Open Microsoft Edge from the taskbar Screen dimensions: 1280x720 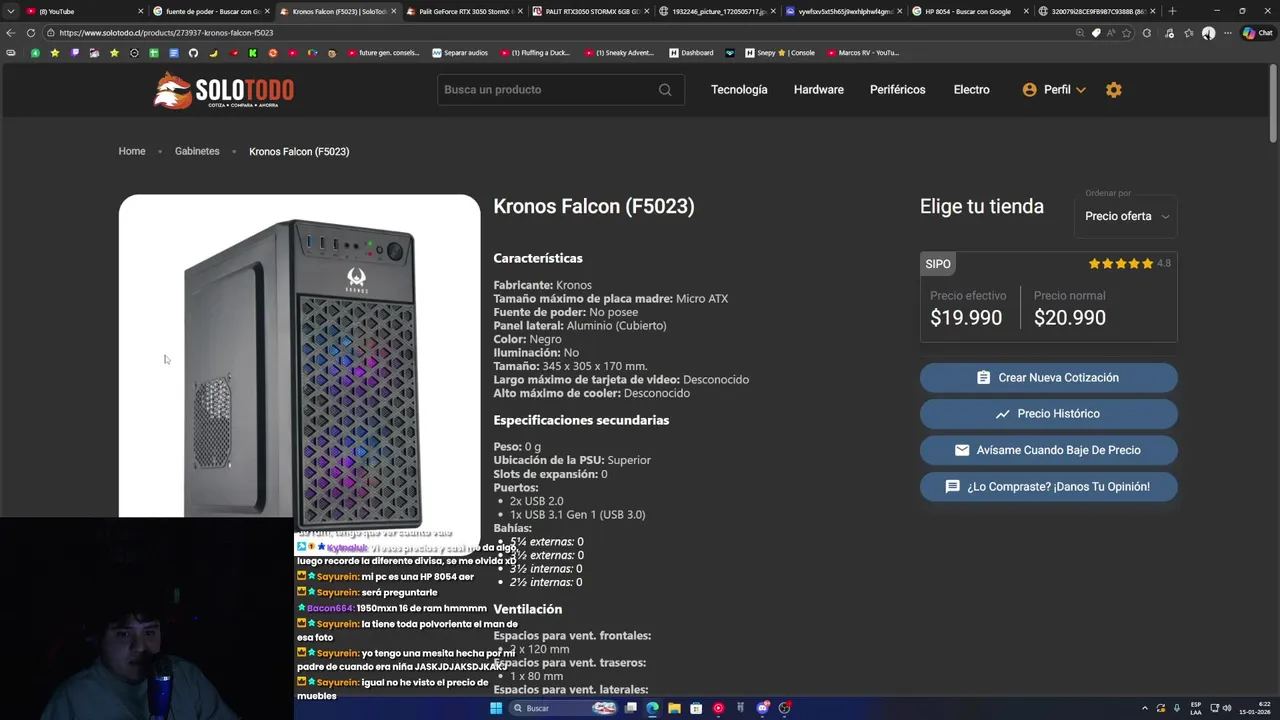[652, 708]
